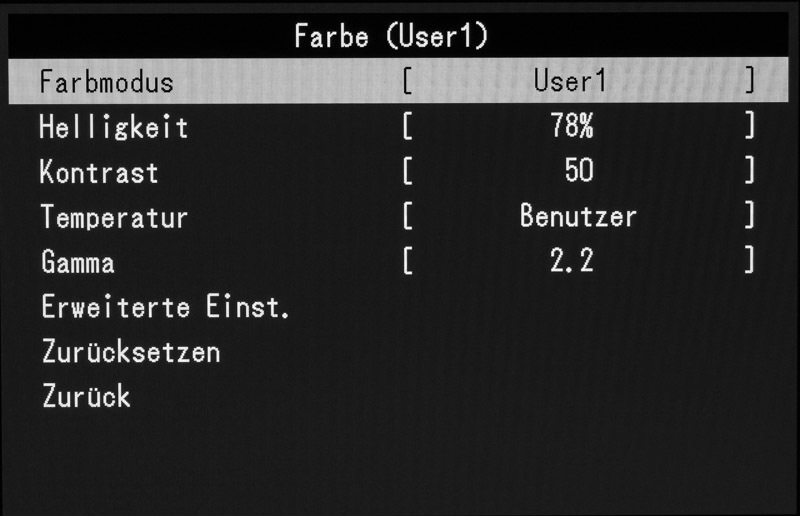The height and width of the screenshot is (516, 800).
Task: Click right bracket of Temperatur value
Action: click(x=749, y=215)
